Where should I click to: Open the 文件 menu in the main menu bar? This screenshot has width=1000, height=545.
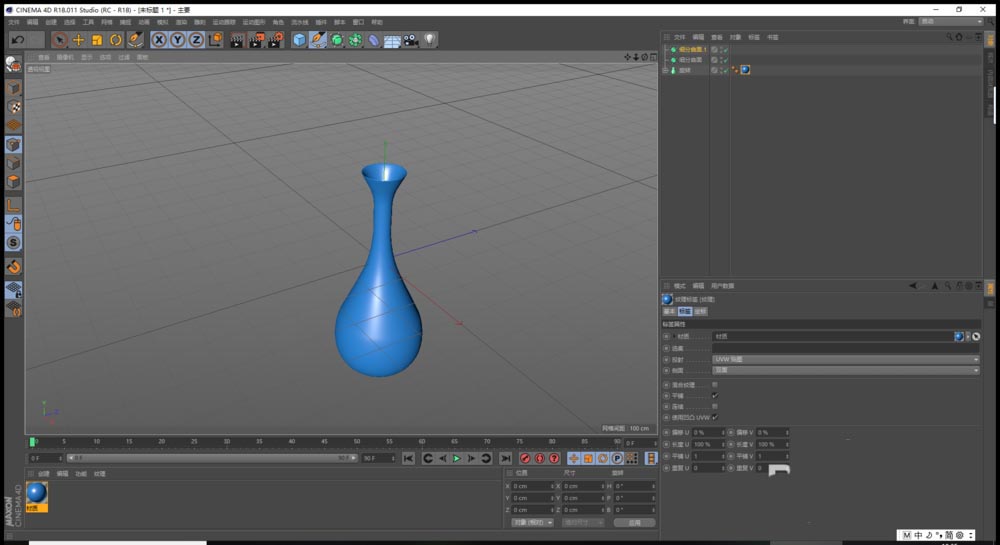[14, 21]
